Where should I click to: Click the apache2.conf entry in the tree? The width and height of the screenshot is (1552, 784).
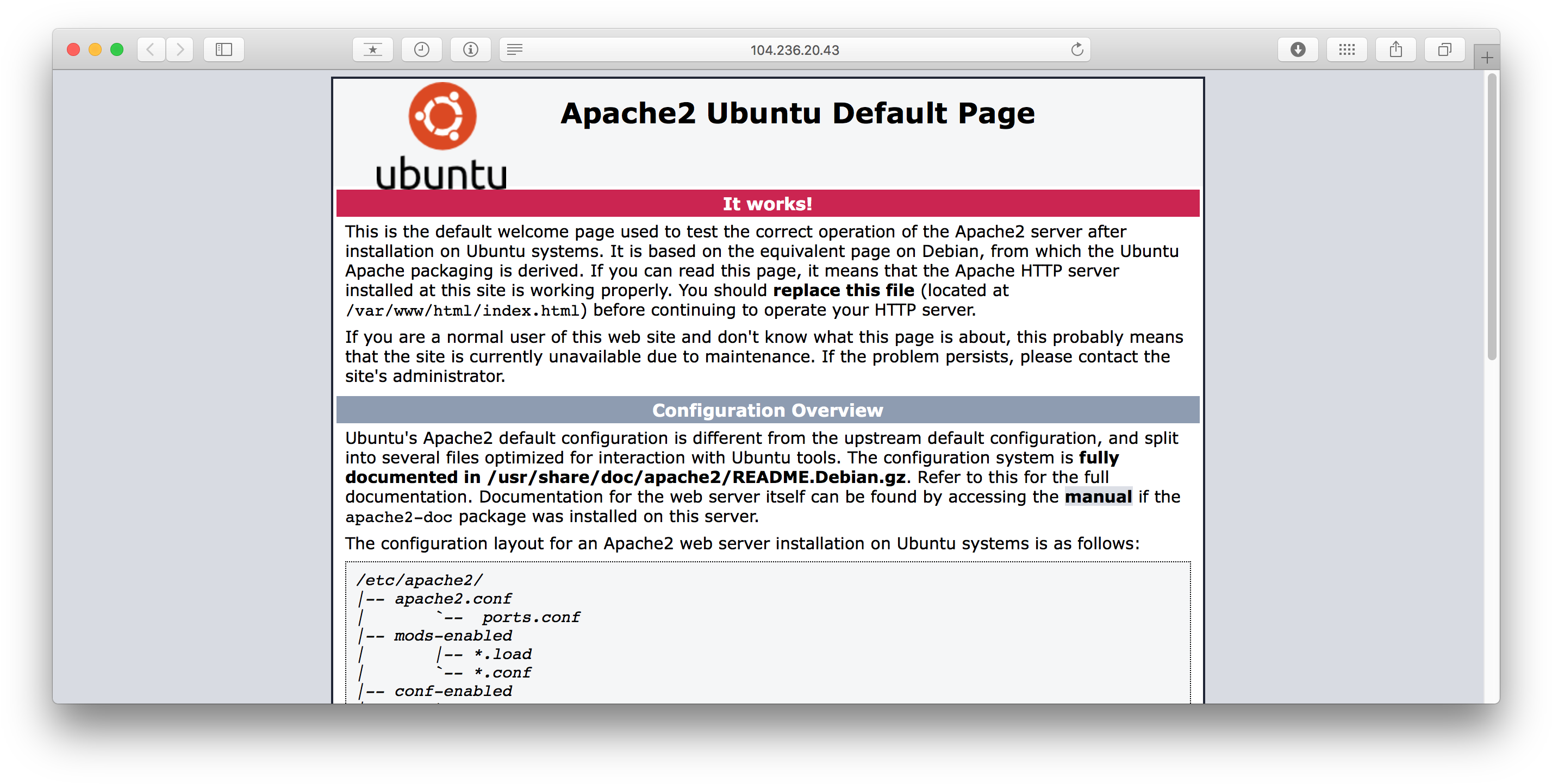[453, 599]
